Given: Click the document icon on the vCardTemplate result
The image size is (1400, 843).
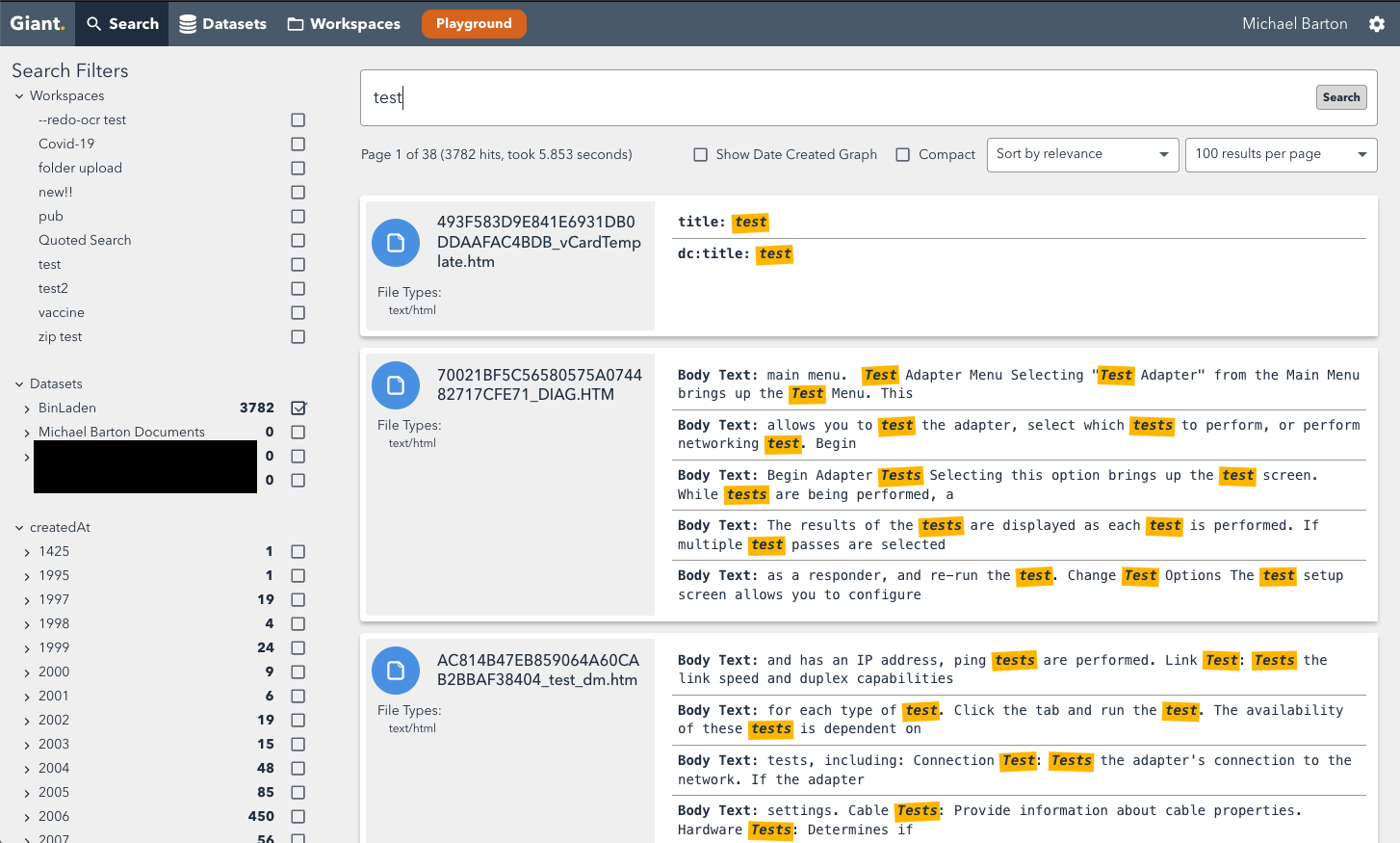Looking at the screenshot, I should [396, 243].
